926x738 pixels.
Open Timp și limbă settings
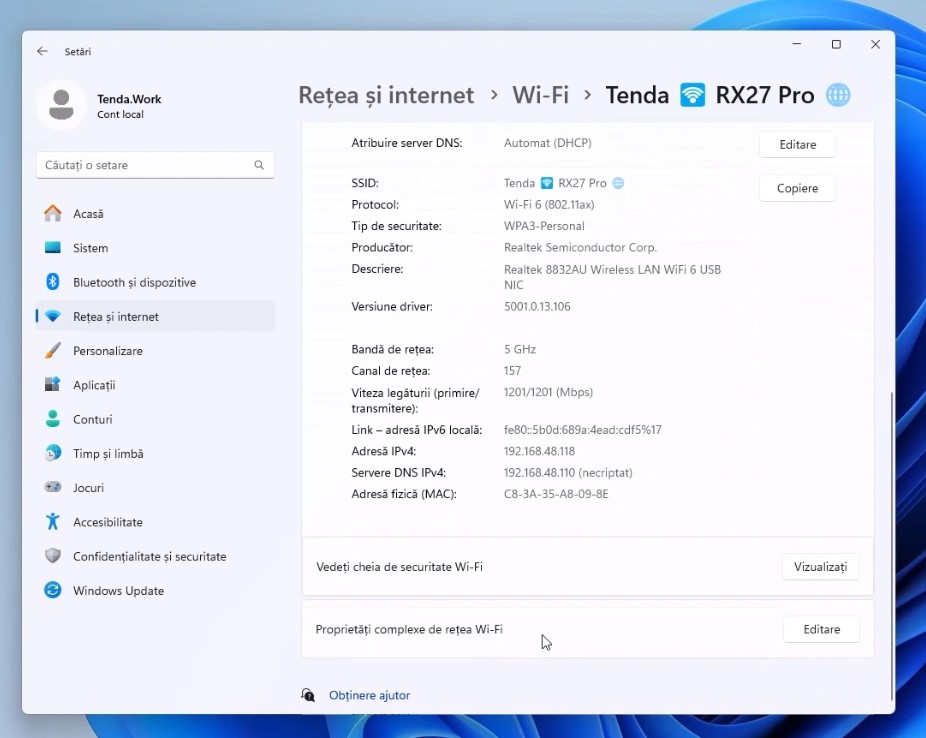[x=155, y=453]
